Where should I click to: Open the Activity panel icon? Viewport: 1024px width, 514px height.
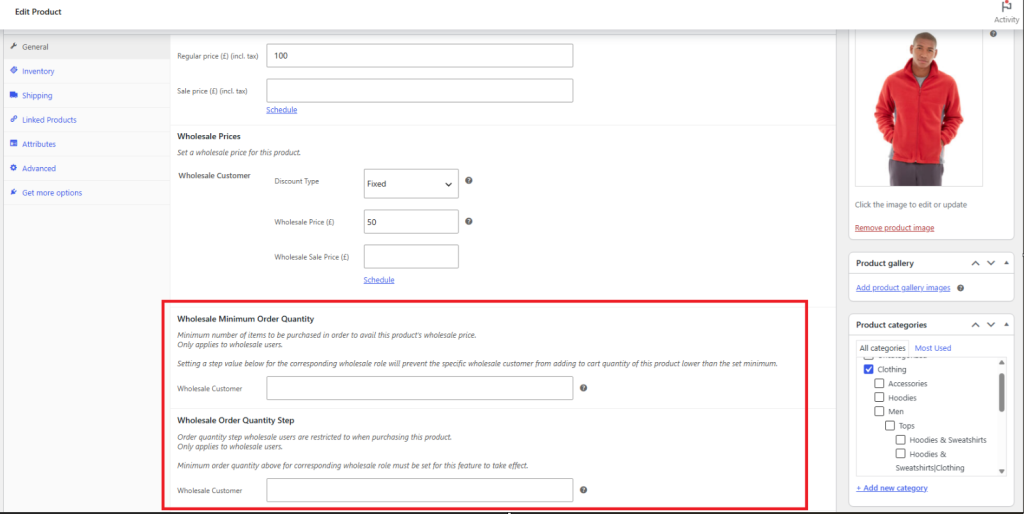click(x=1006, y=7)
